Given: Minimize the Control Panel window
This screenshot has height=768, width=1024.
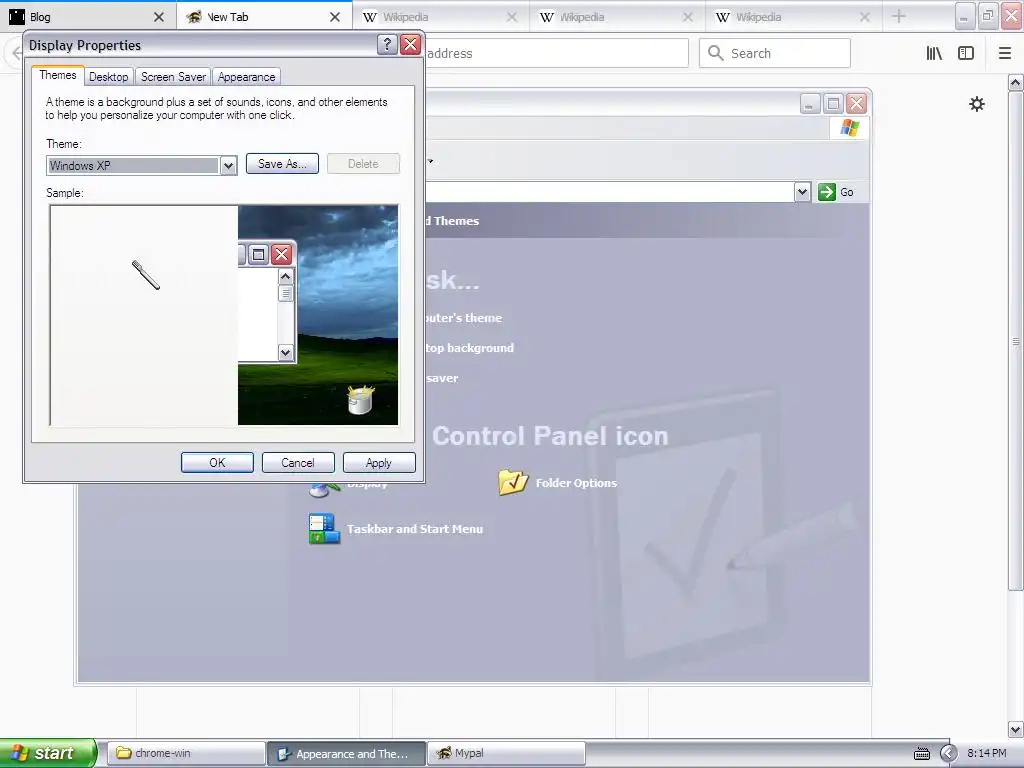Looking at the screenshot, I should click(810, 104).
